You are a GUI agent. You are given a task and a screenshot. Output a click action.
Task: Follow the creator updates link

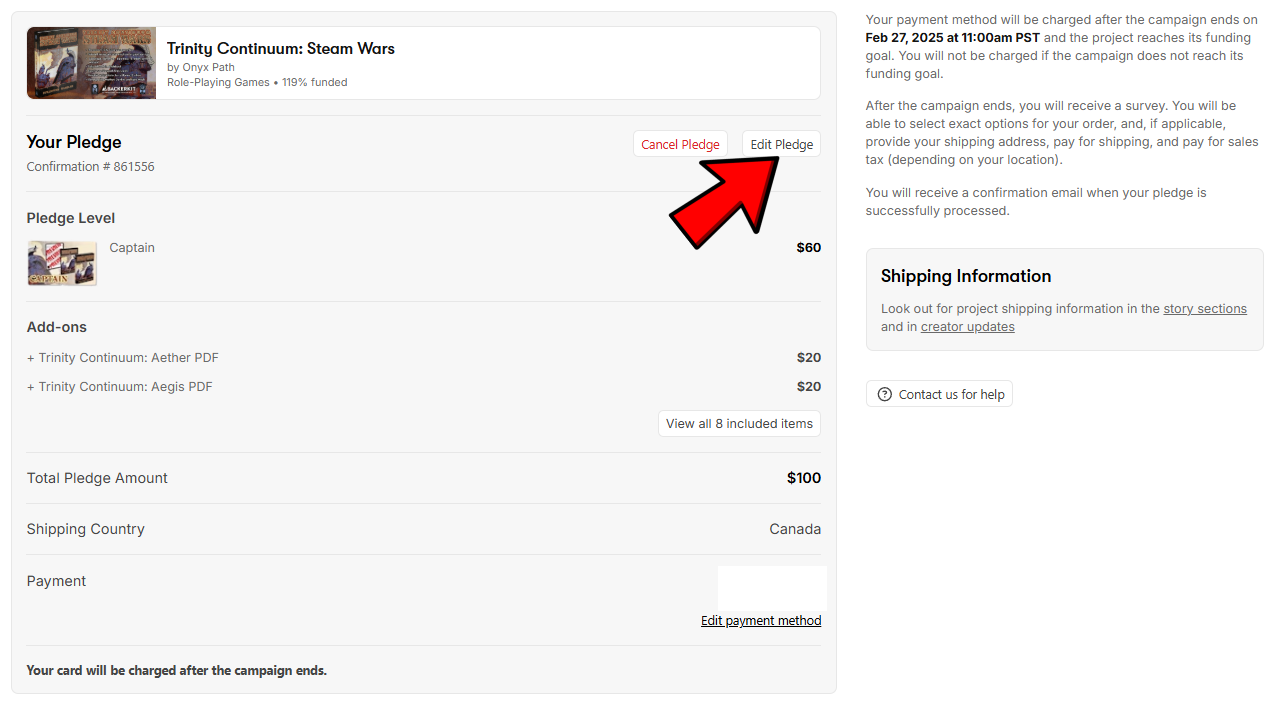(x=967, y=327)
